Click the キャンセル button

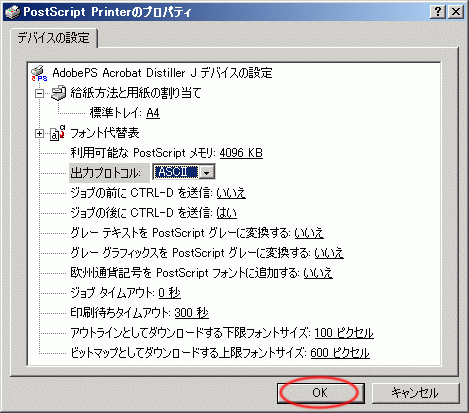(x=415, y=393)
